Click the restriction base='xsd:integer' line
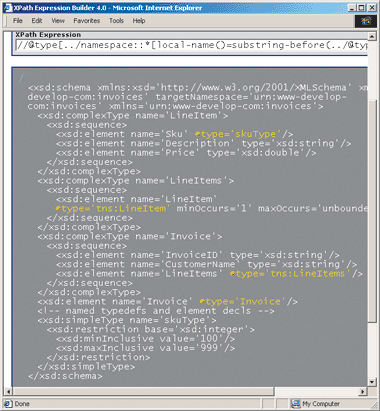This screenshot has height=411, width=380. (x=151, y=329)
